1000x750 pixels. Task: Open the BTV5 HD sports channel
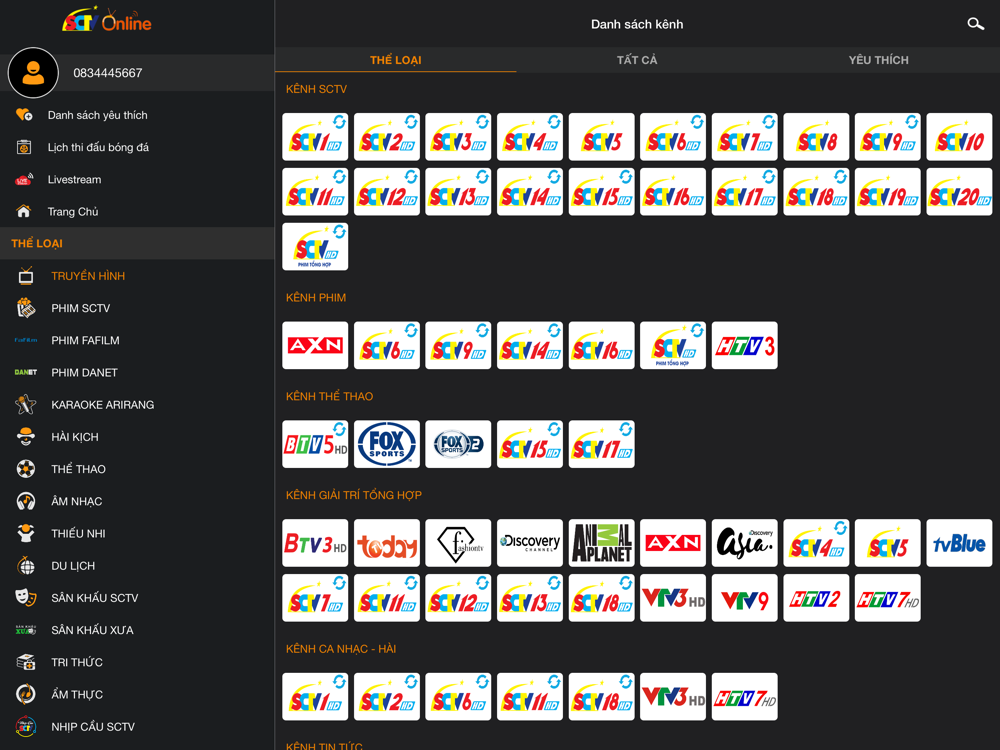315,444
